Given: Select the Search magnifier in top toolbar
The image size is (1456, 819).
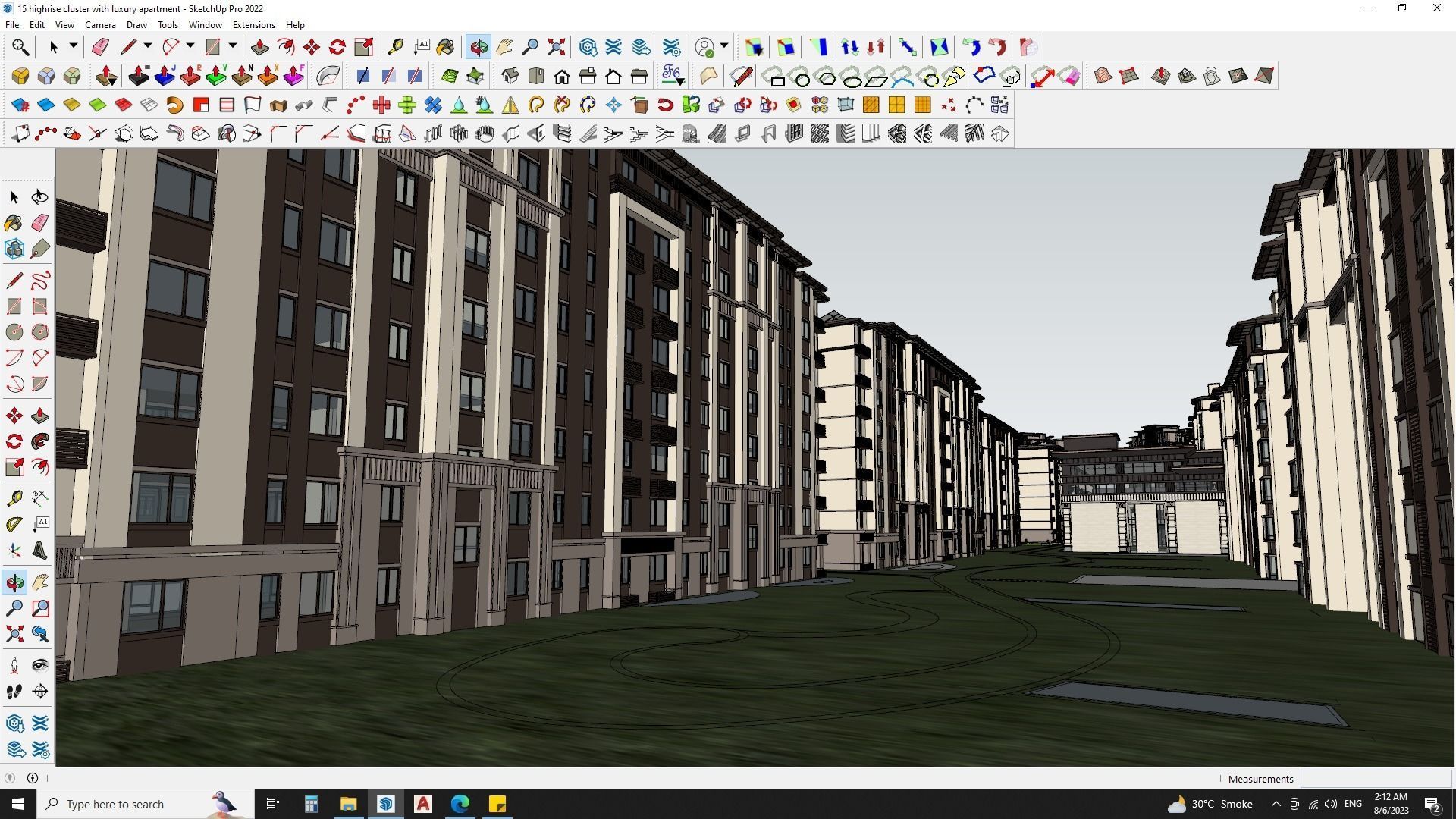Looking at the screenshot, I should click(x=20, y=47).
